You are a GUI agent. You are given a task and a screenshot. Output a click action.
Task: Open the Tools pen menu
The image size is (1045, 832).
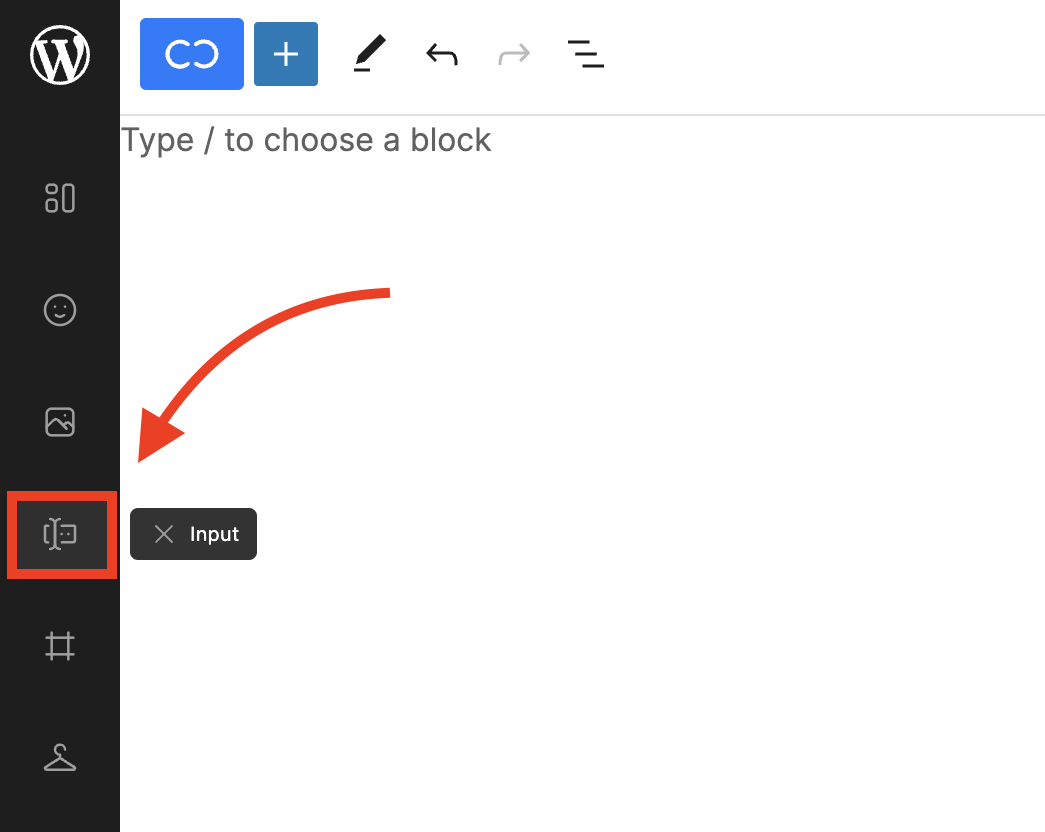tap(369, 54)
